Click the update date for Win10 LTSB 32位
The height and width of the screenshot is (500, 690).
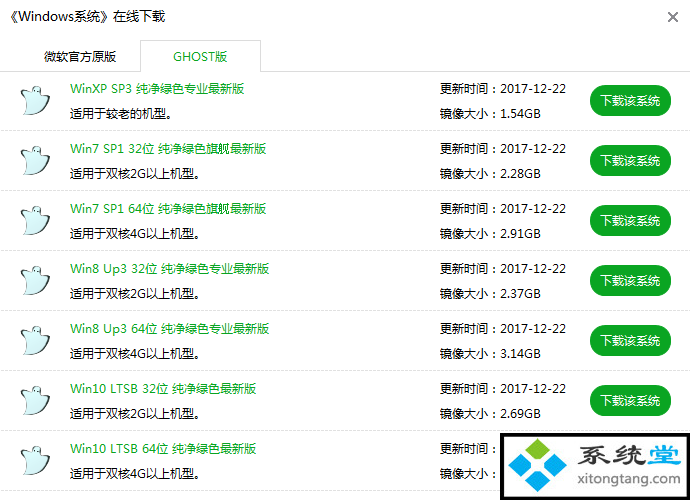point(533,389)
